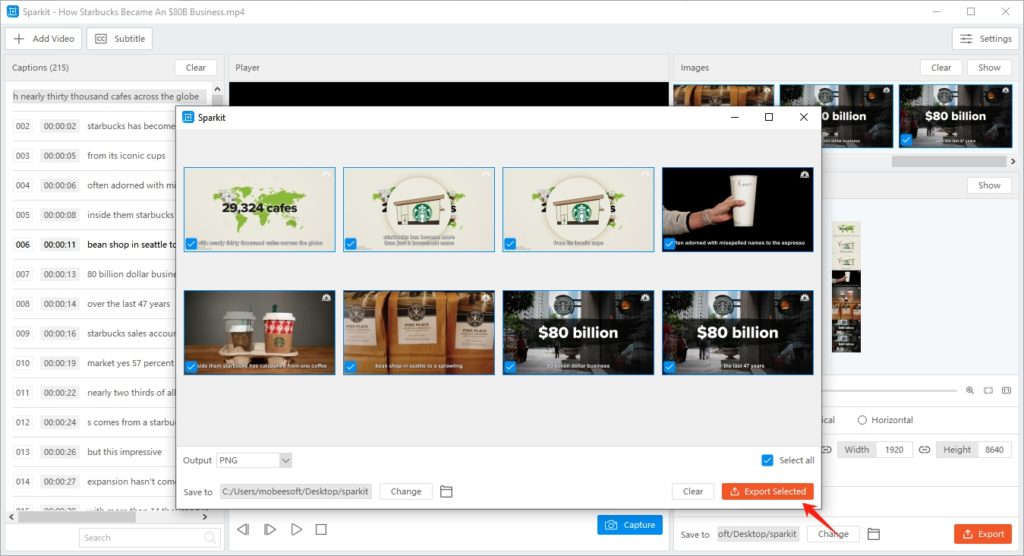Screen dimensions: 1024x556
Task: Select the 29,324 cafes thumbnail
Action: point(259,209)
